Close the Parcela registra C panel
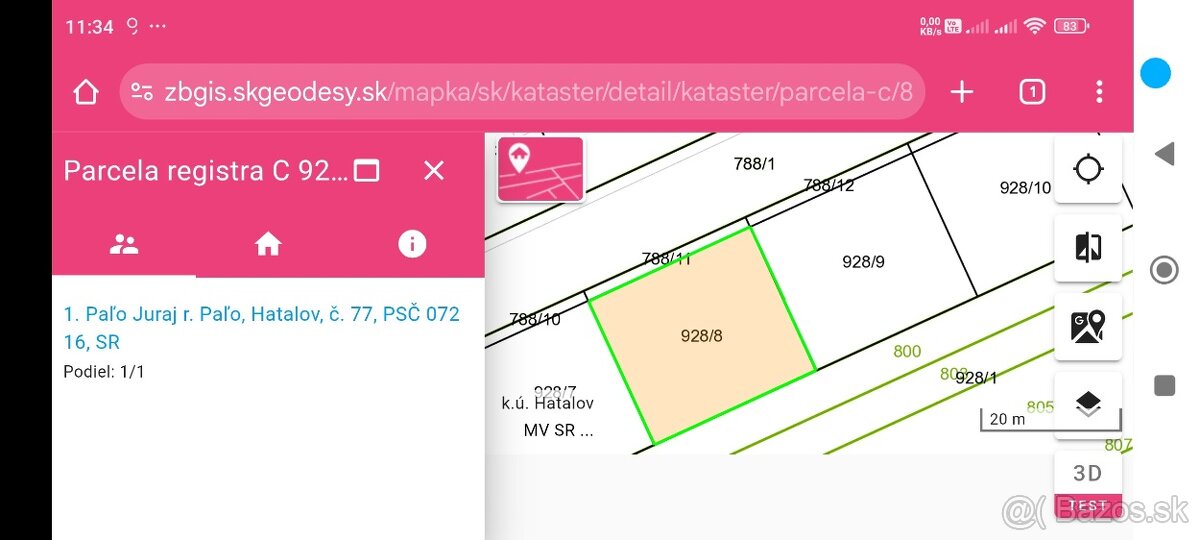Viewport: 1200px width, 540px height. click(x=433, y=171)
